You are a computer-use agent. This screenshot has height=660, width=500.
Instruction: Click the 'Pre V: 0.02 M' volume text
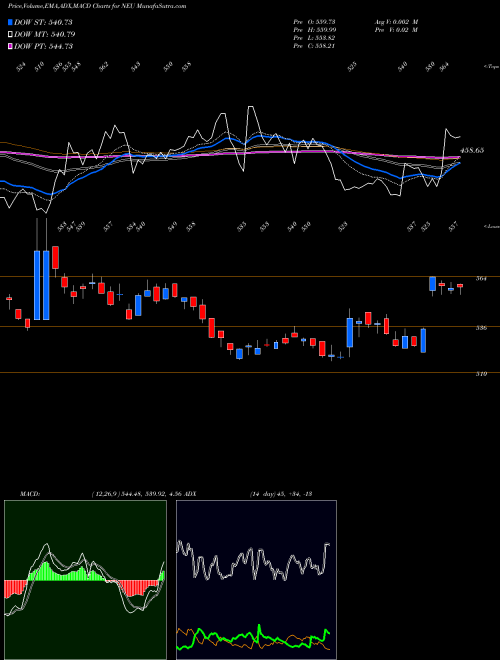tap(396, 30)
